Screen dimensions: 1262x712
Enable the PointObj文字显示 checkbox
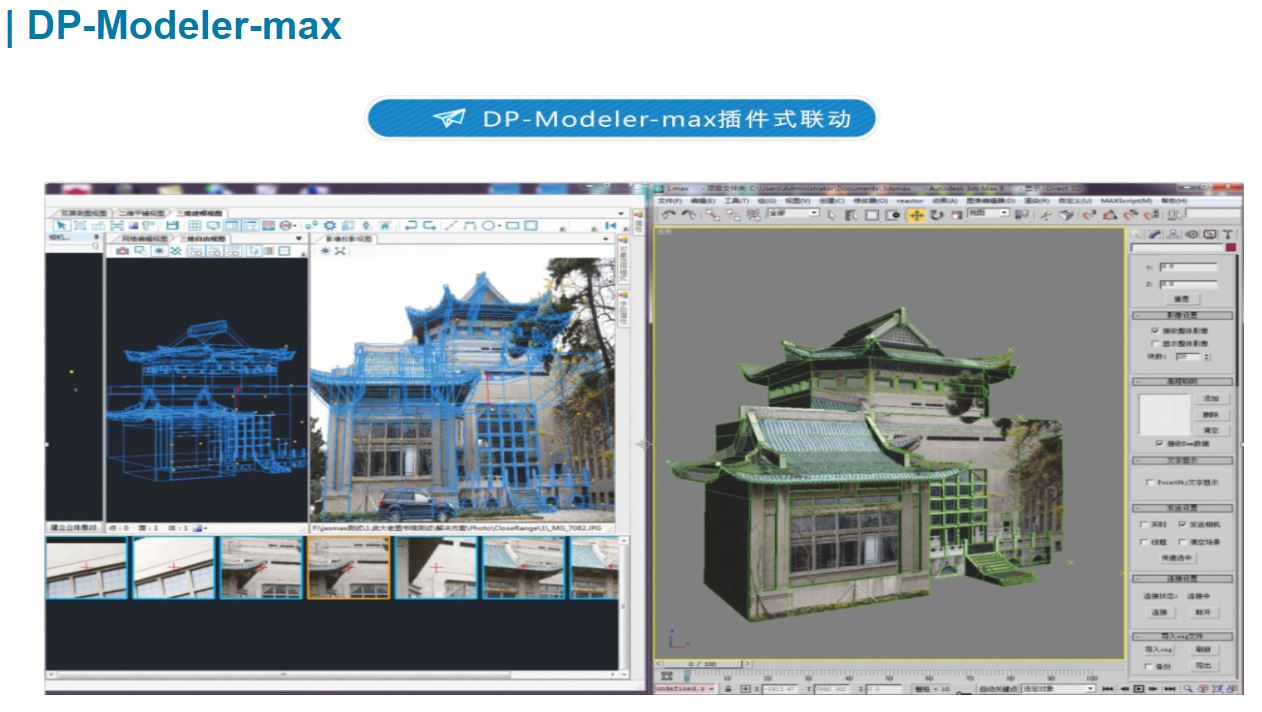click(x=1150, y=482)
